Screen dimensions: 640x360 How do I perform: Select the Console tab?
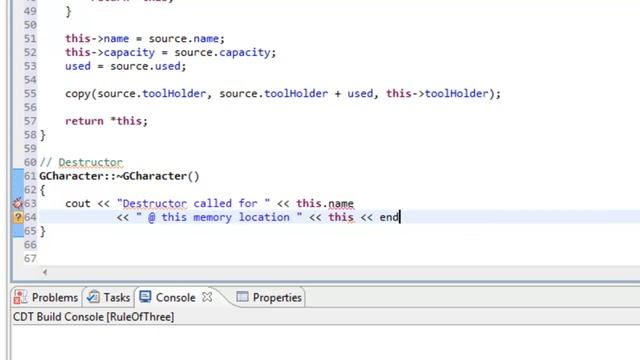point(176,298)
